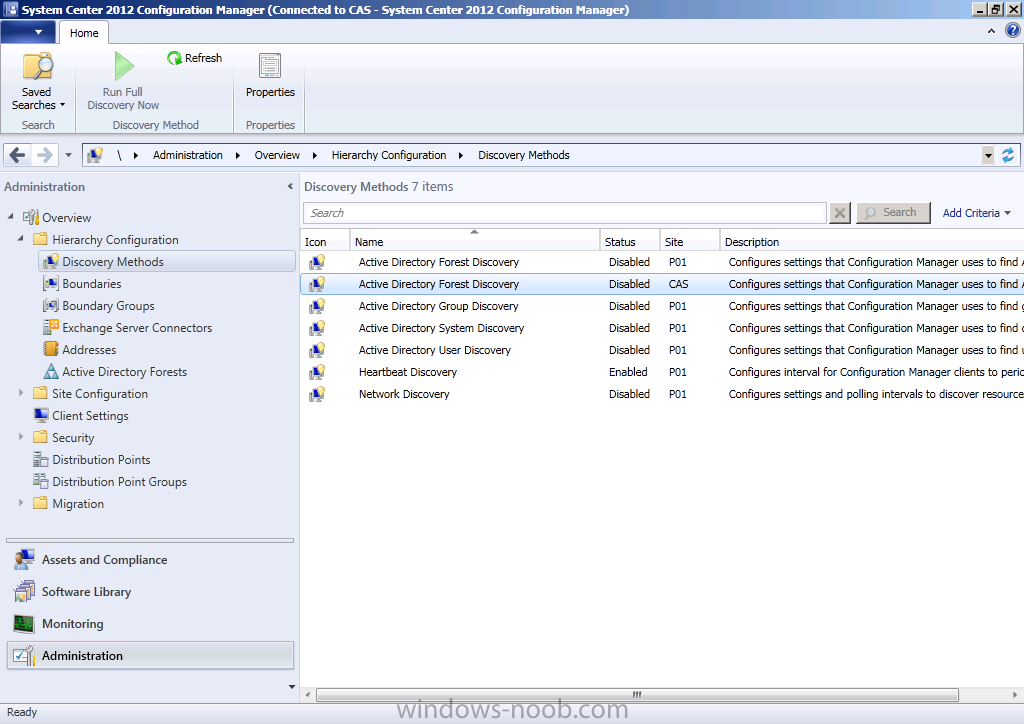The width and height of the screenshot is (1024, 724).
Task: Click the horizontal scrollbar right arrow
Action: [x=1015, y=695]
